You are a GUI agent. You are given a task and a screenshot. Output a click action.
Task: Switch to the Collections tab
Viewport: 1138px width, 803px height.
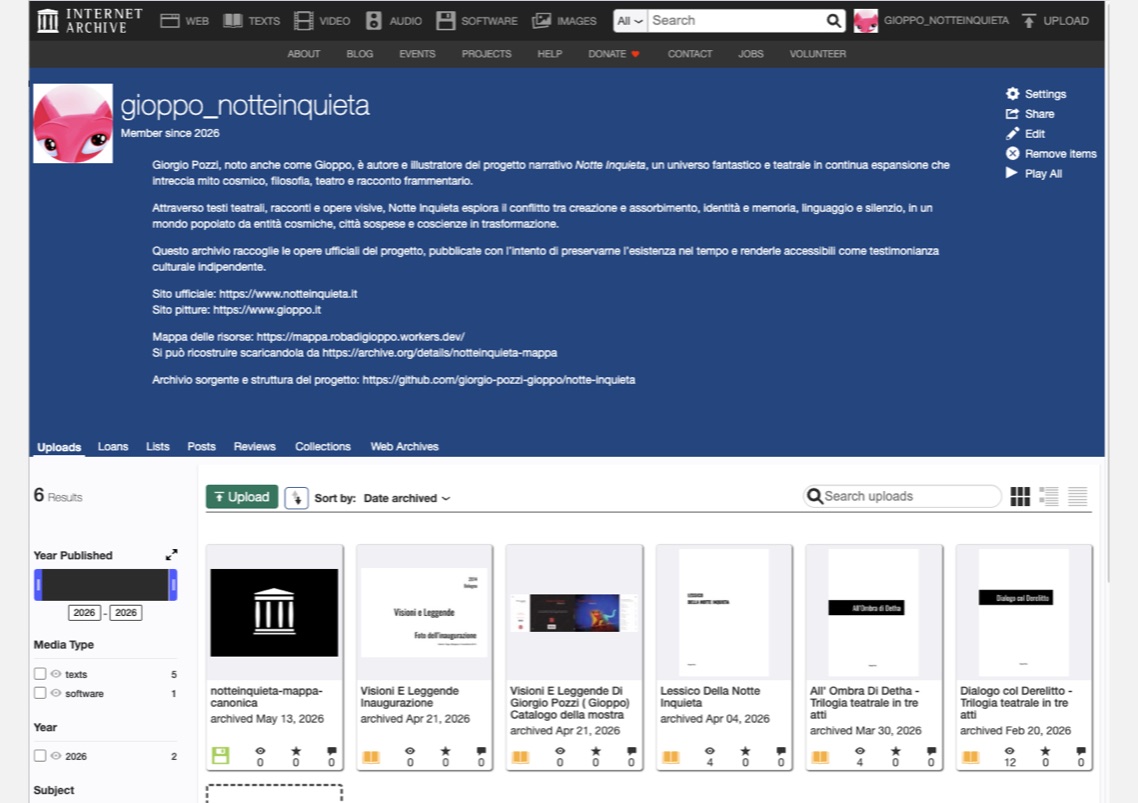point(322,447)
